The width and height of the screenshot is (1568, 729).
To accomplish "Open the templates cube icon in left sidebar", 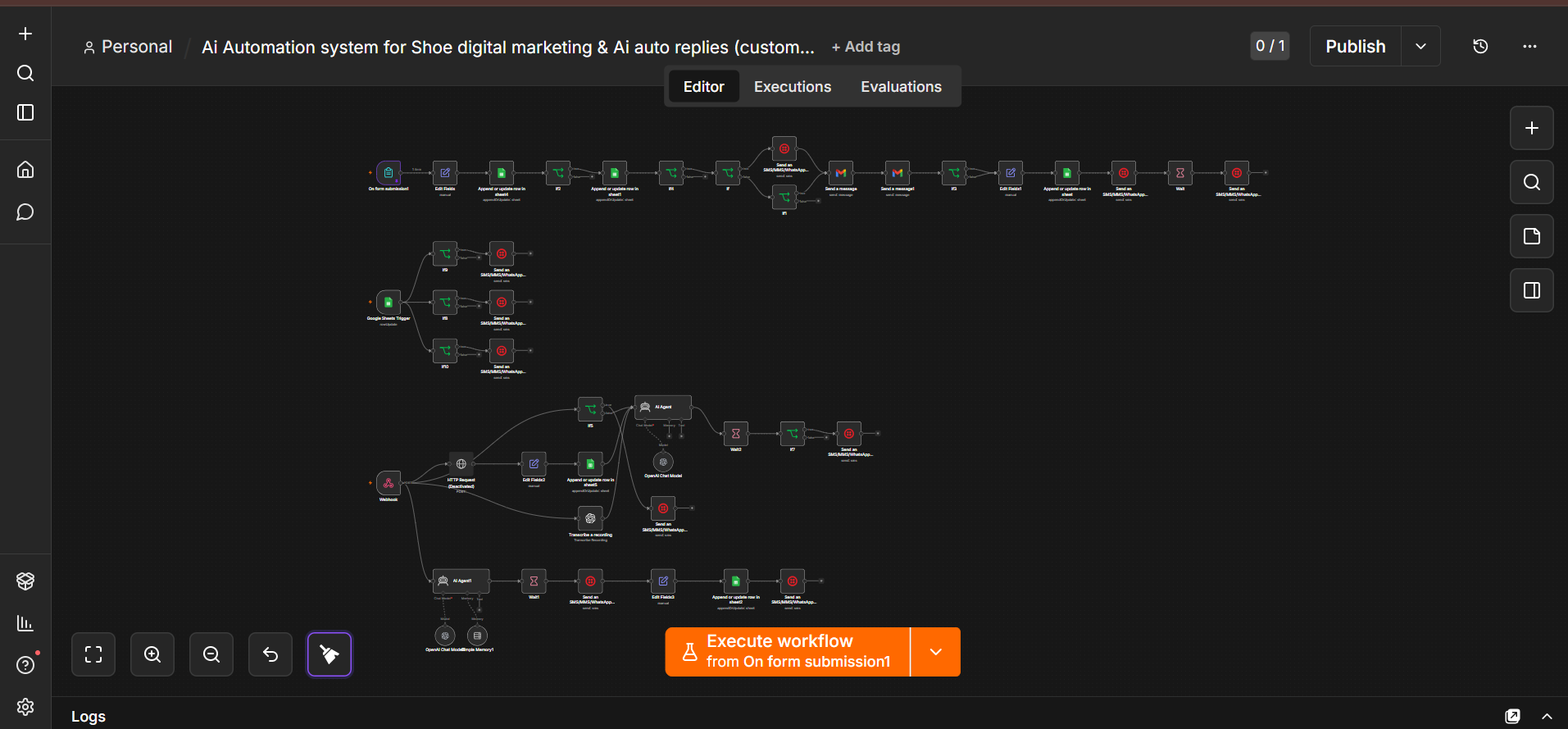I will [x=25, y=581].
